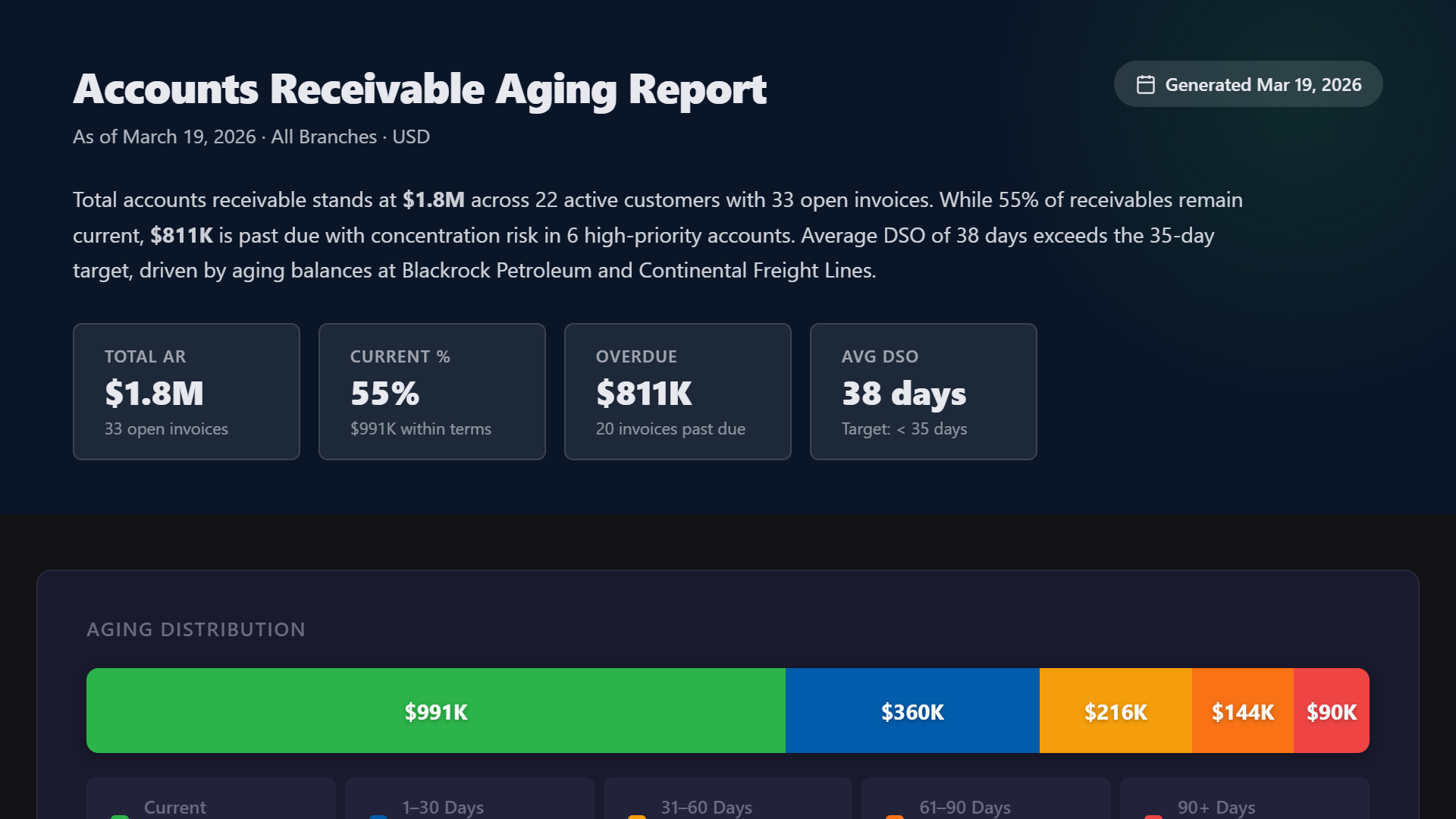Select the $216K orange aging segment
Image resolution: width=1456 pixels, height=819 pixels.
(x=1115, y=711)
